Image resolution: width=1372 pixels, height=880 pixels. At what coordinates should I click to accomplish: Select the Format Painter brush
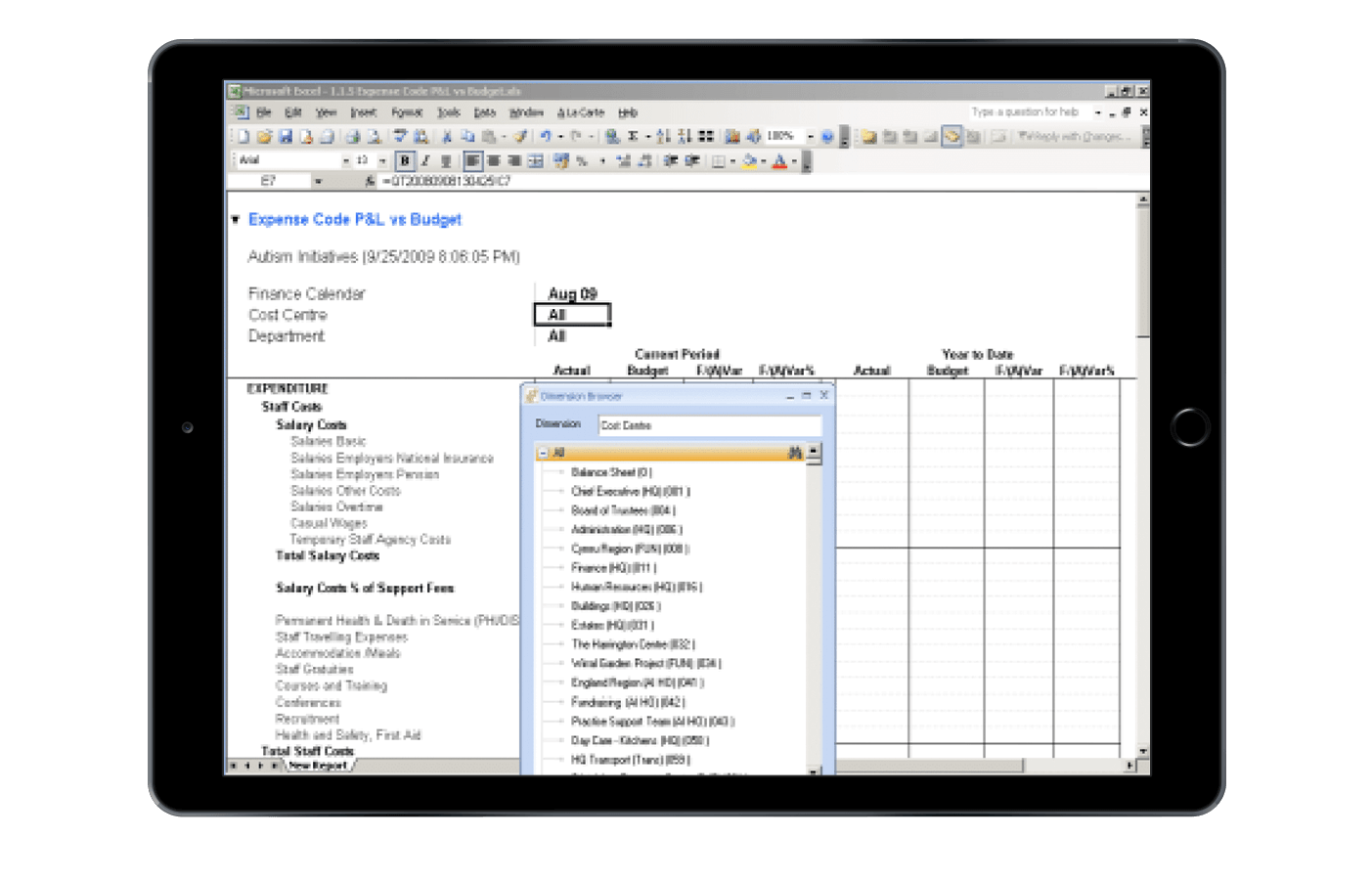(x=521, y=137)
